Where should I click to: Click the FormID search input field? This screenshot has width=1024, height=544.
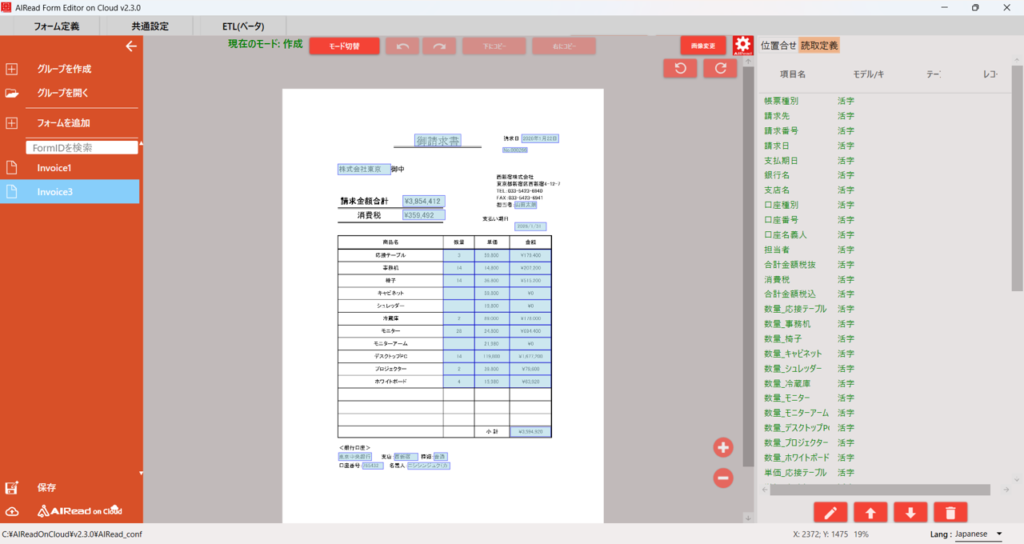82,147
